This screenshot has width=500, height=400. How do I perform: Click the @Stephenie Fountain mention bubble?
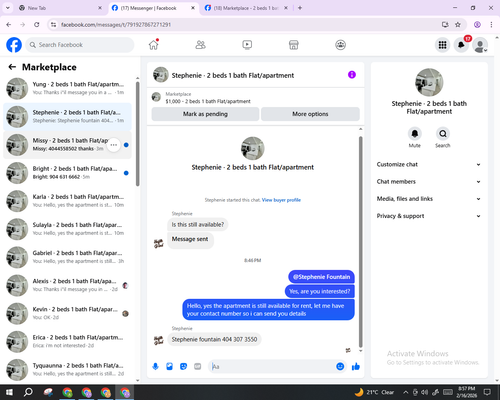(321, 277)
